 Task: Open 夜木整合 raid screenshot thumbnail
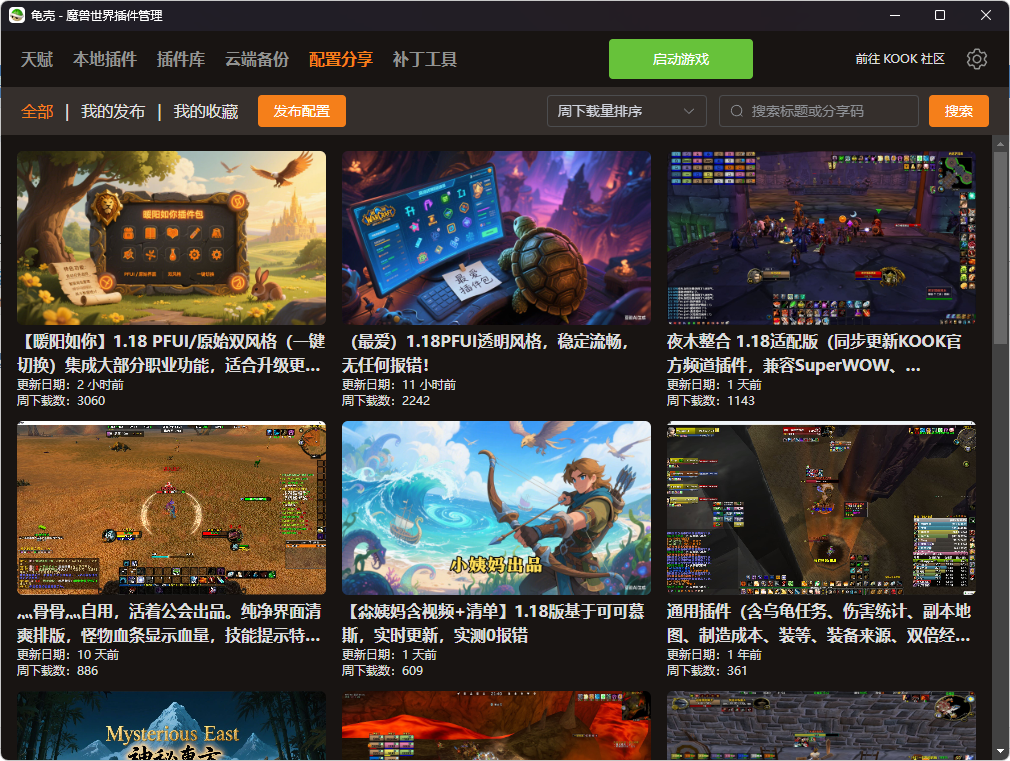(x=821, y=238)
